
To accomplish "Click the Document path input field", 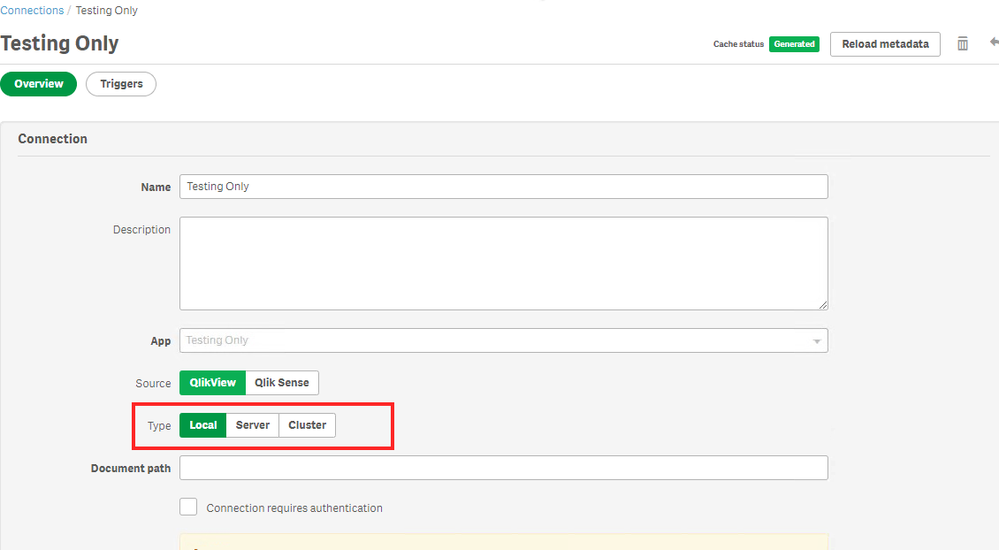I will tap(503, 468).
